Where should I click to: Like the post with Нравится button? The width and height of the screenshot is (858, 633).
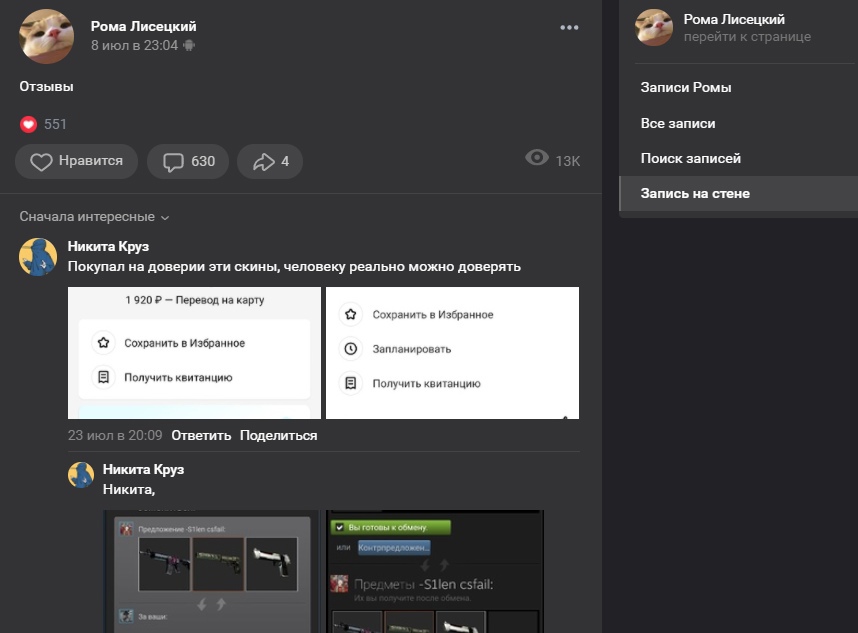tap(76, 161)
